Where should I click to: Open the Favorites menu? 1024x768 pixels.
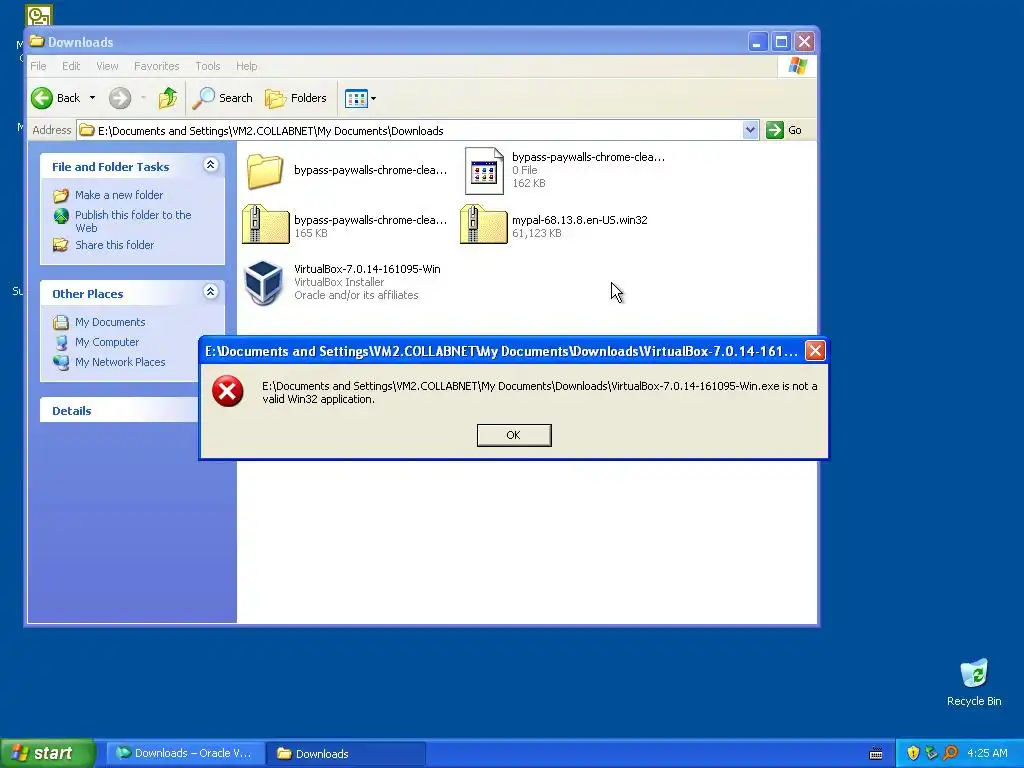[157, 66]
